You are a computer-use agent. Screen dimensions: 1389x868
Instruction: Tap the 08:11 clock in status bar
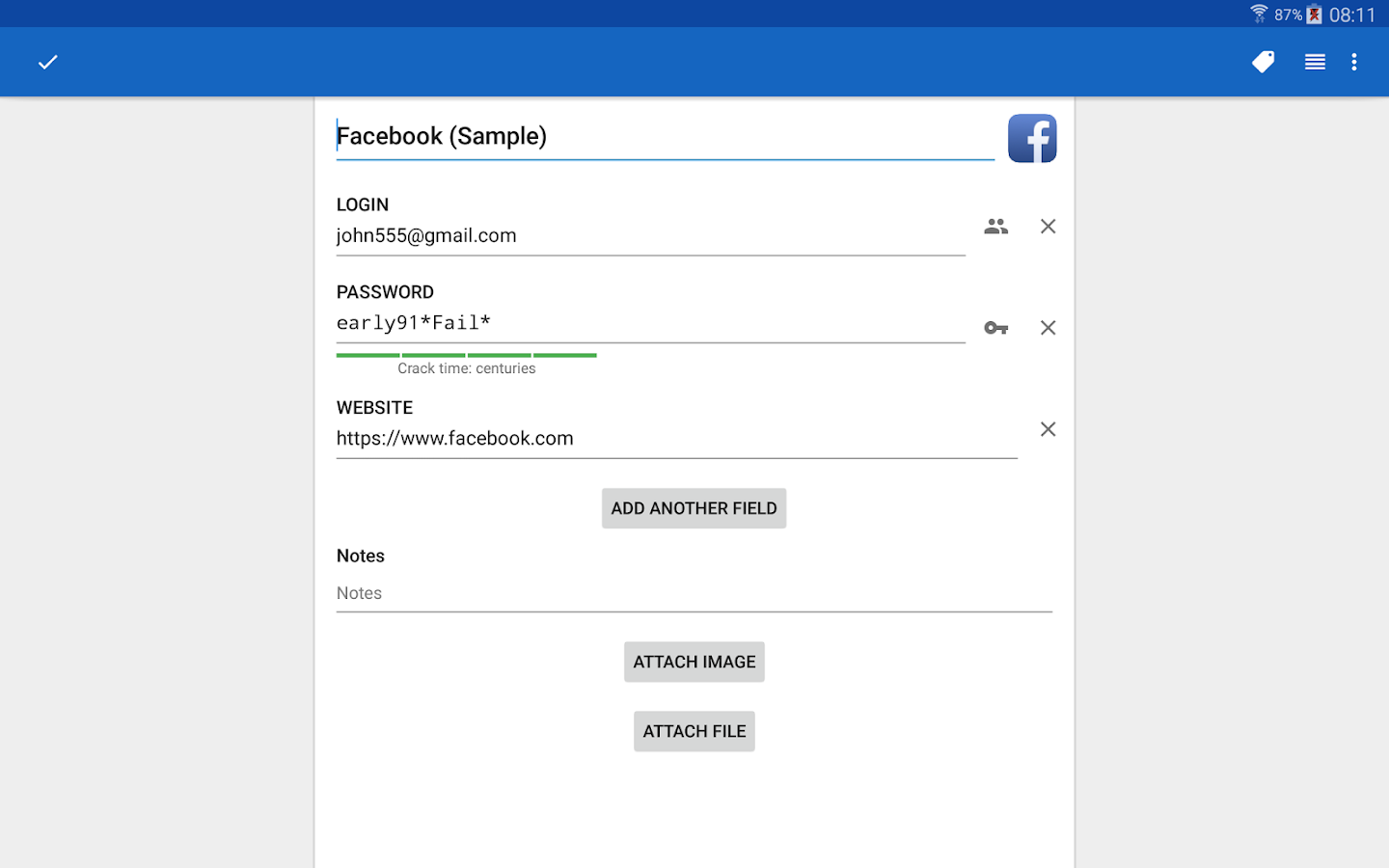1352,14
